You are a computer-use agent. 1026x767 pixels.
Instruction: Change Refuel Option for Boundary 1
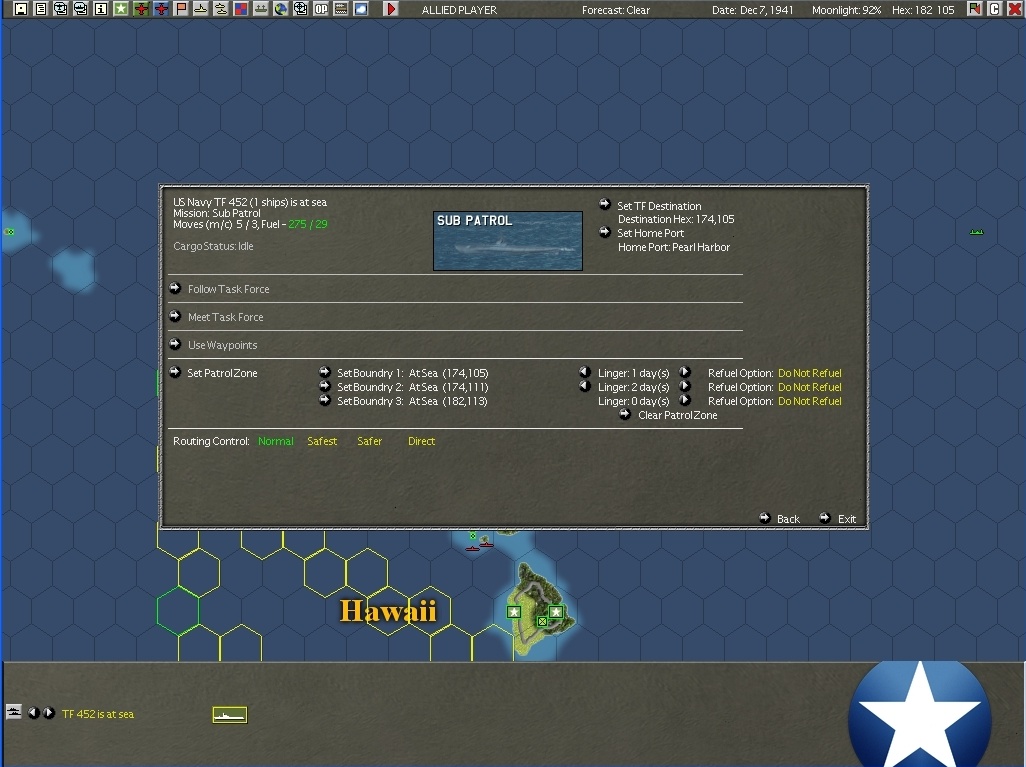809,373
